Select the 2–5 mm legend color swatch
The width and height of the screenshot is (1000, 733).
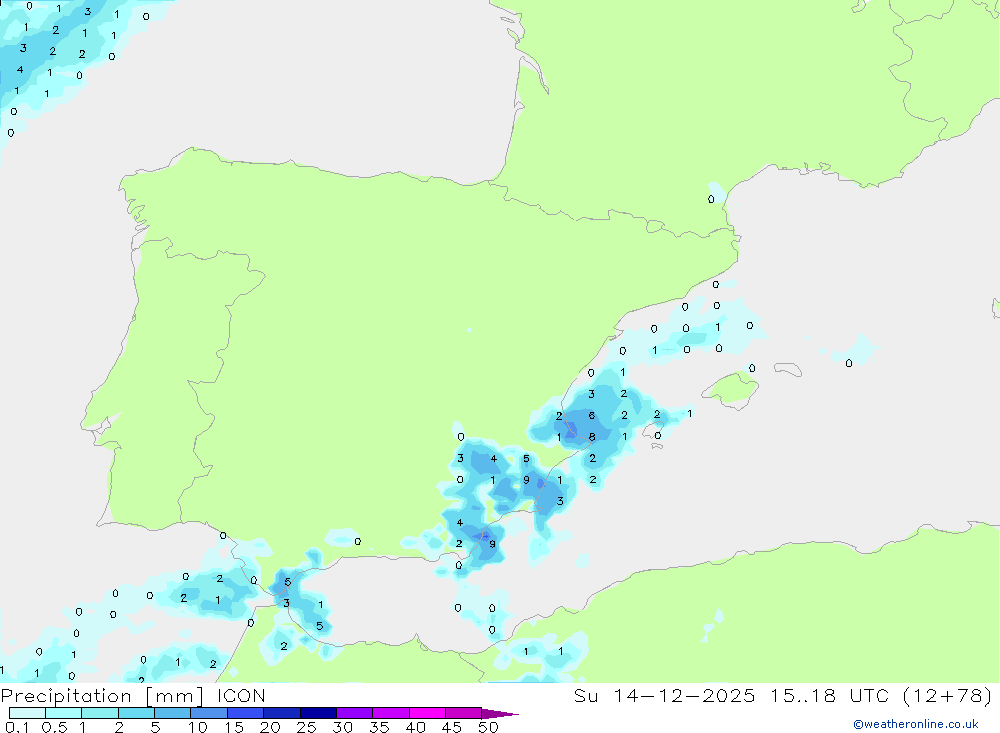(x=136, y=713)
